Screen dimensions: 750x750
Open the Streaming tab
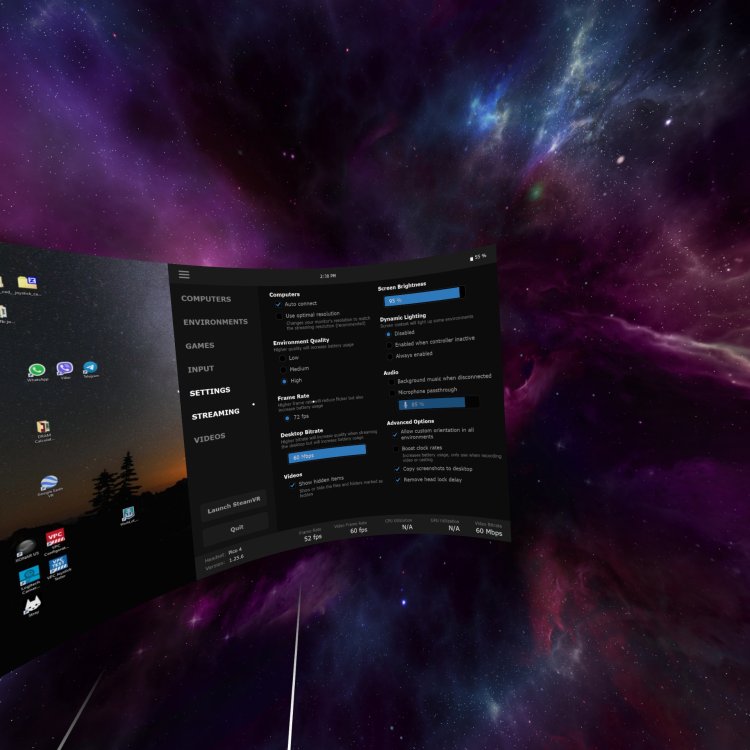pos(216,414)
